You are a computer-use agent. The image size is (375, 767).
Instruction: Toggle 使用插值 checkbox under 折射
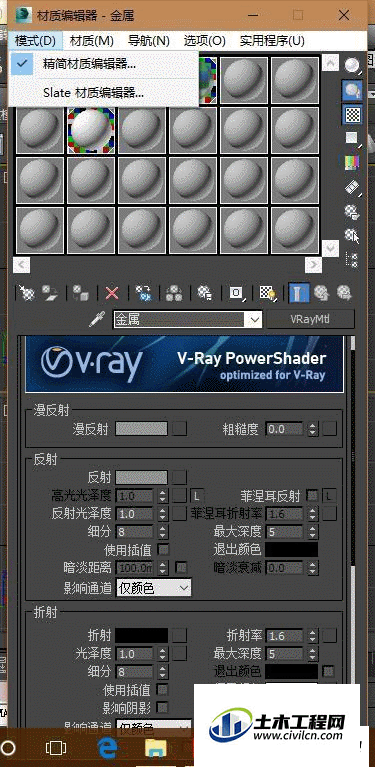(x=162, y=690)
